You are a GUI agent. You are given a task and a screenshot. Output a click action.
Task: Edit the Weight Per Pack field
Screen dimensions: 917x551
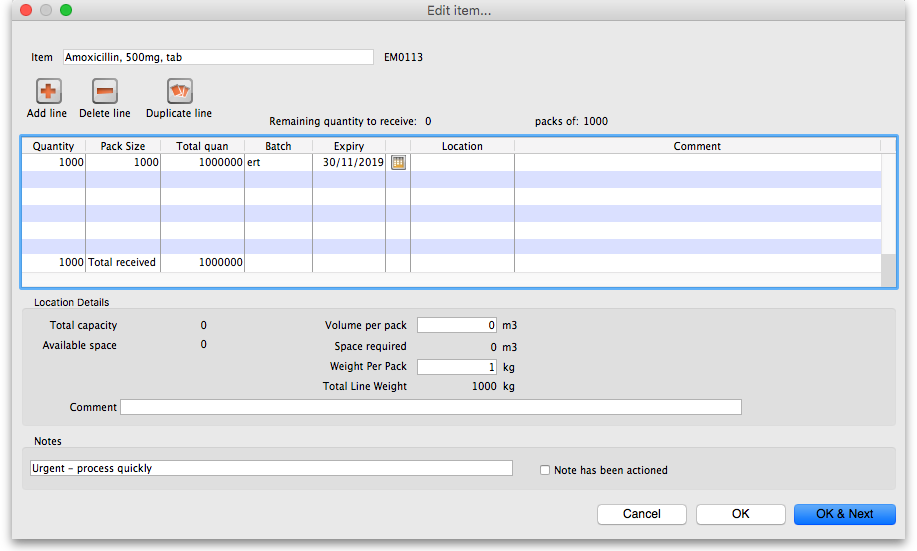pyautogui.click(x=456, y=366)
